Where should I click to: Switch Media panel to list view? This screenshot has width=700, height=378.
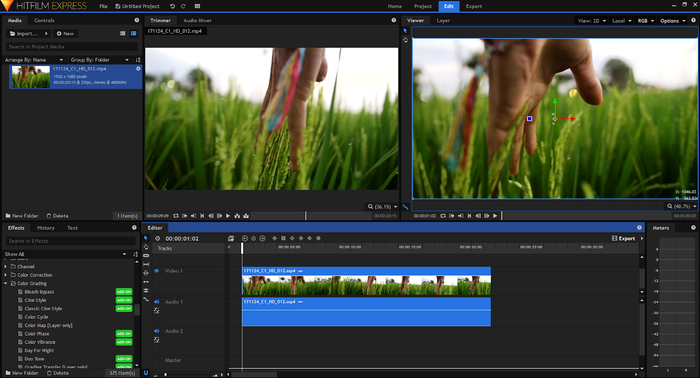pyautogui.click(x=122, y=33)
